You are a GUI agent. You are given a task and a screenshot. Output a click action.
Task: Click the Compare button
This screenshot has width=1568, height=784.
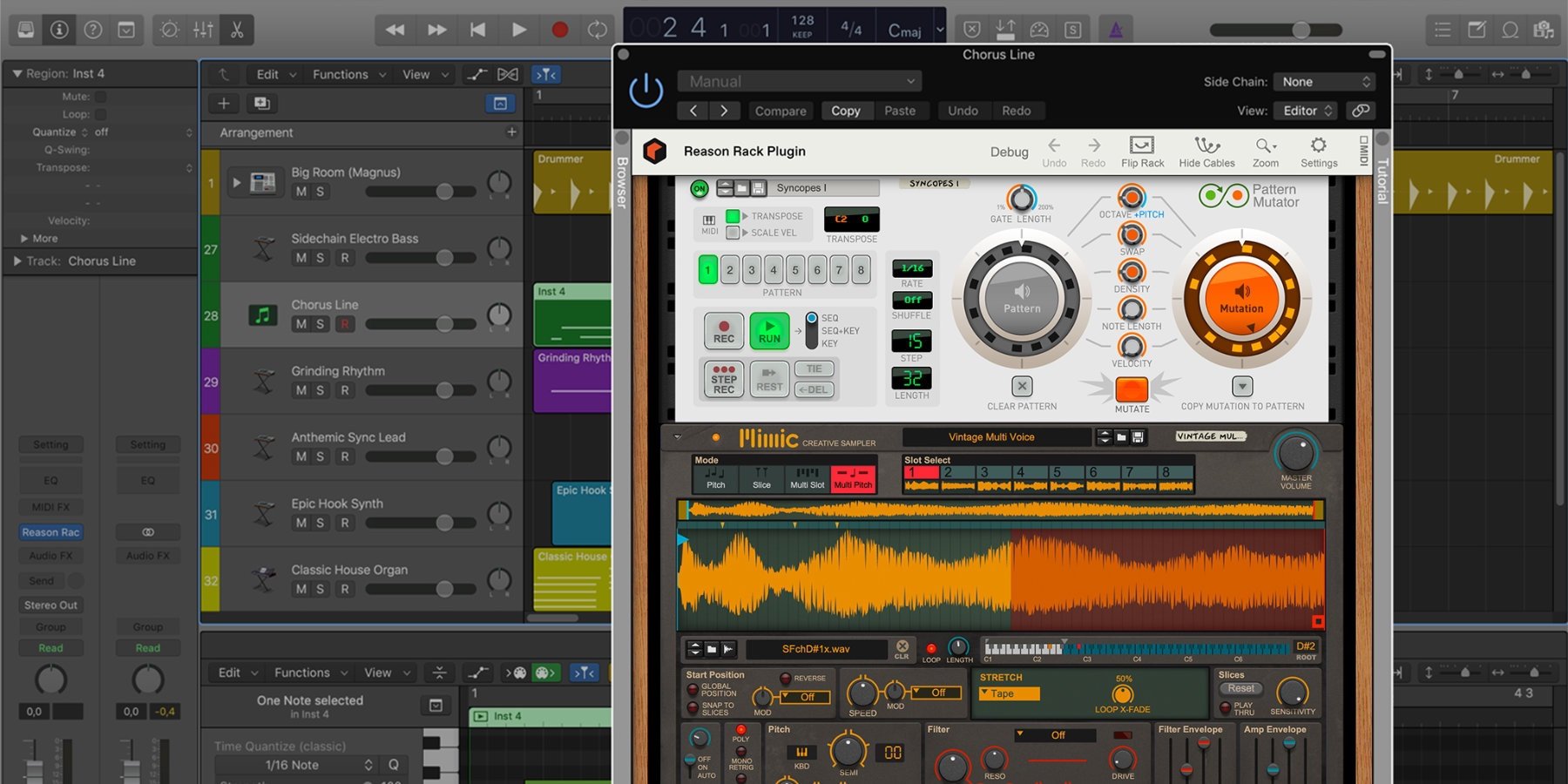point(780,111)
